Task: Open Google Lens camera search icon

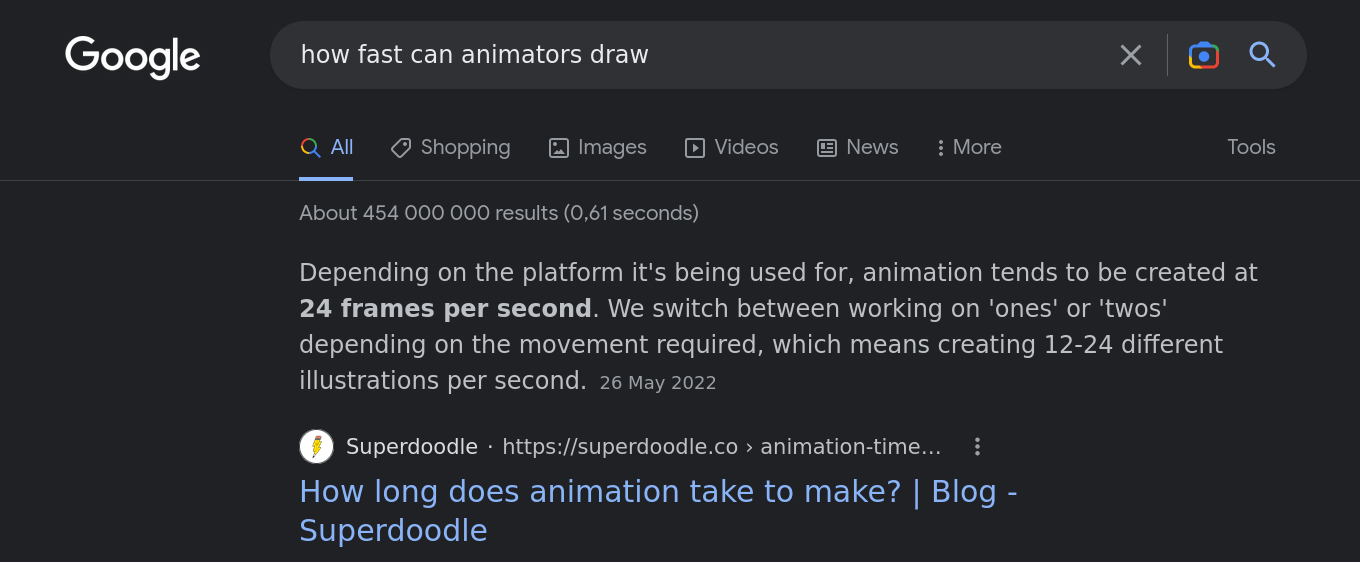Action: coord(1203,55)
